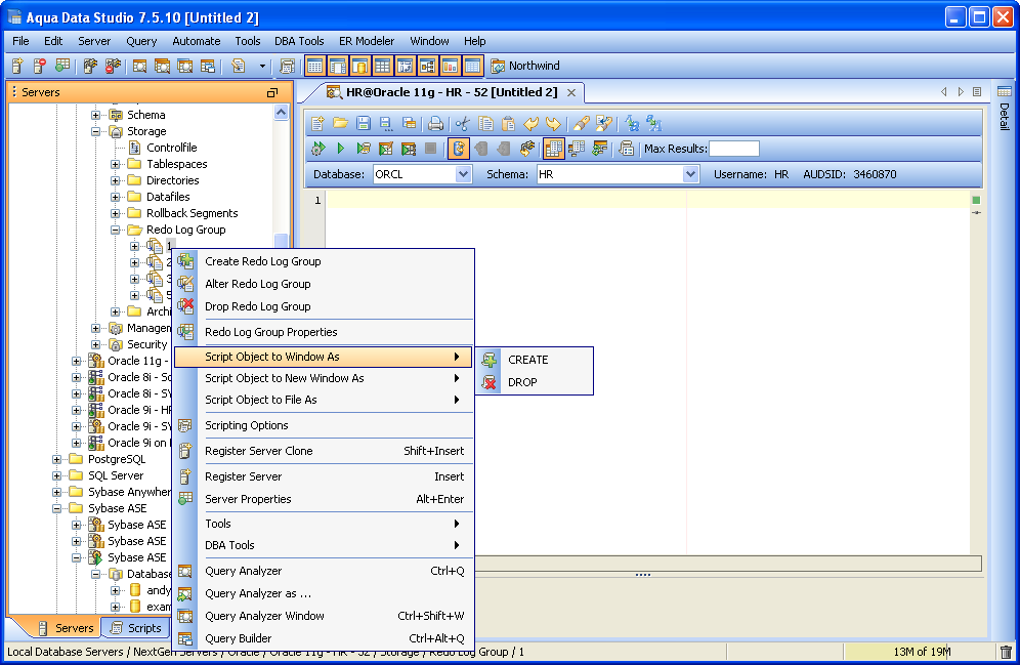Click the disconnect server icon with red mark

pyautogui.click(x=113, y=66)
